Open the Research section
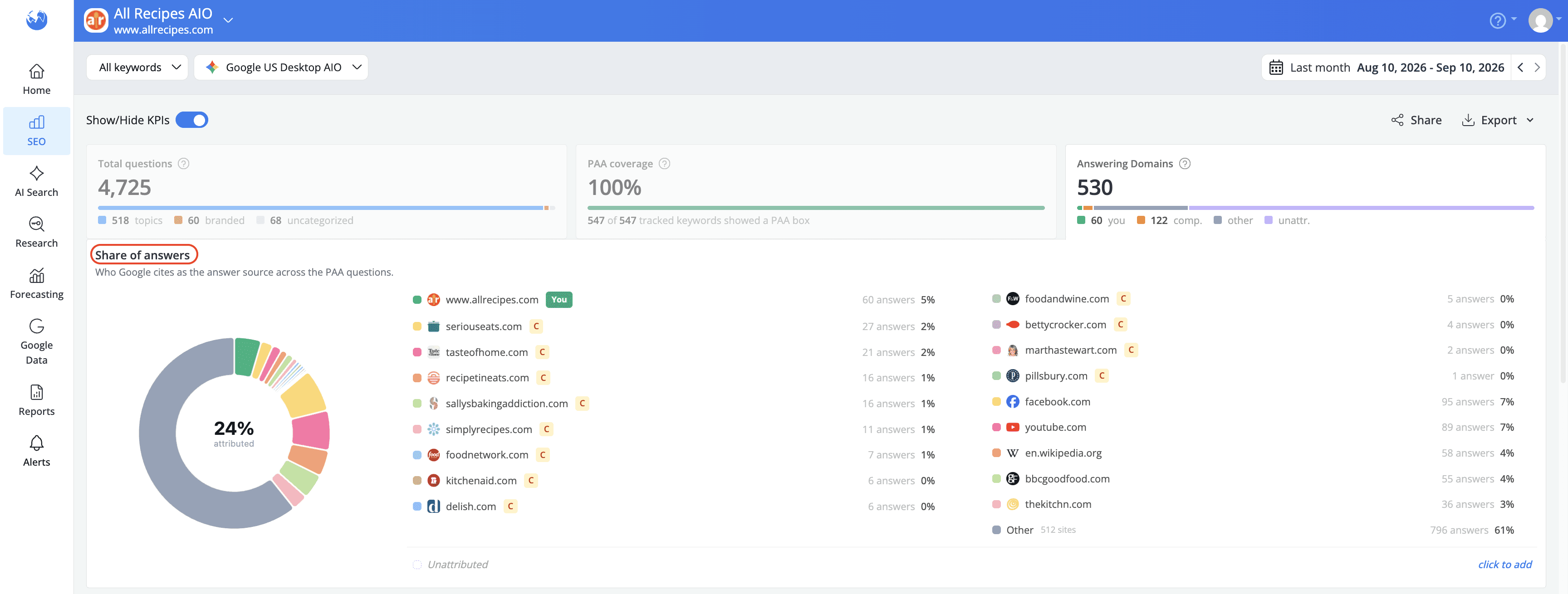Image resolution: width=1568 pixels, height=594 pixels. [x=36, y=233]
